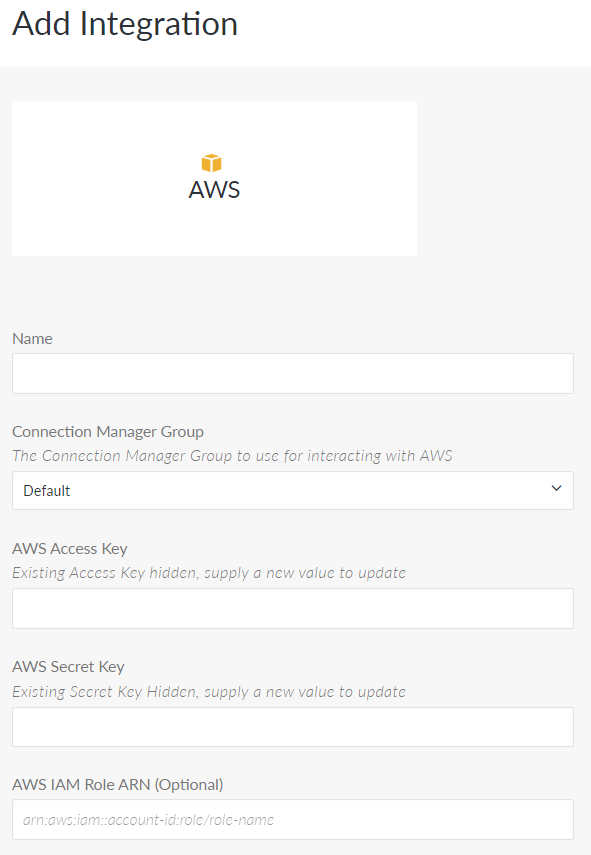Click the AWS text under the cube
Screen dimensions: 591x855
point(214,190)
